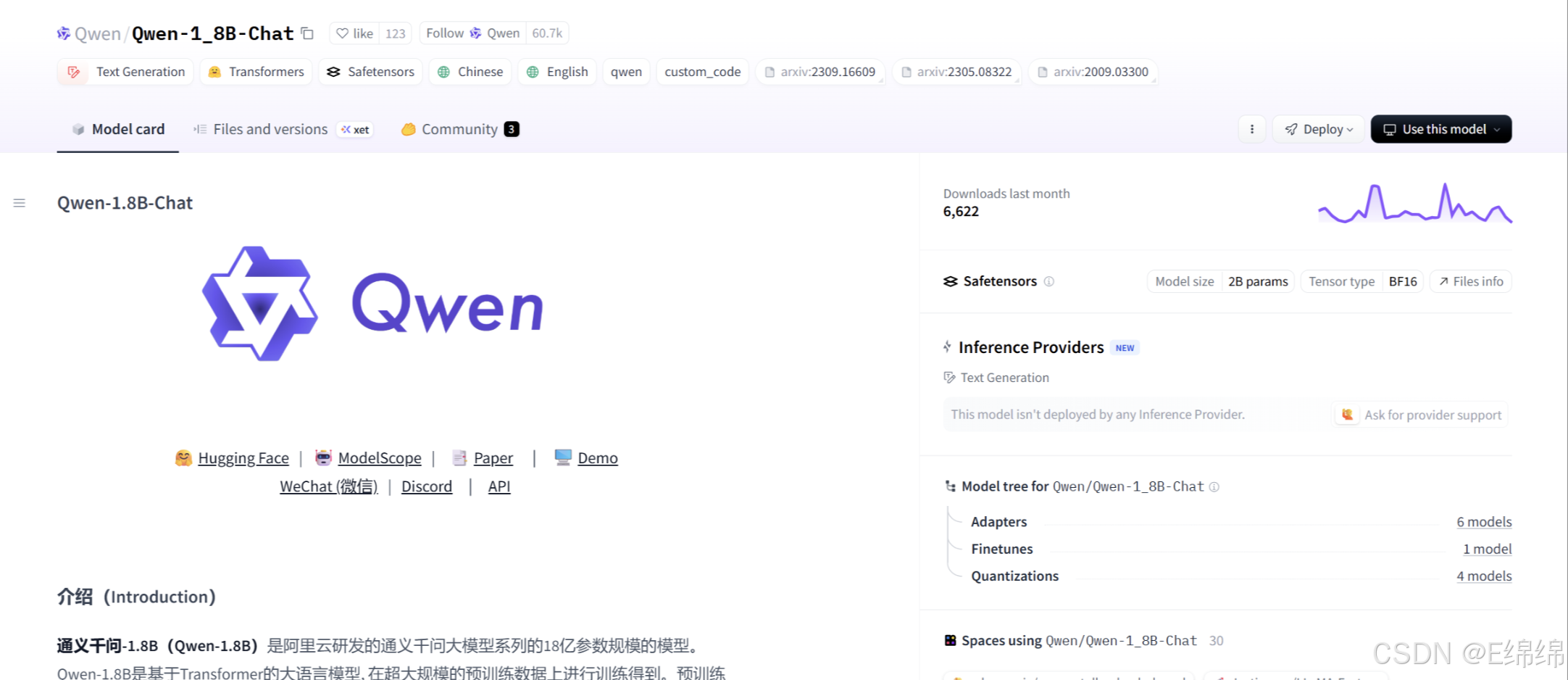
Task: Click the English language globe icon
Action: pyautogui.click(x=533, y=72)
